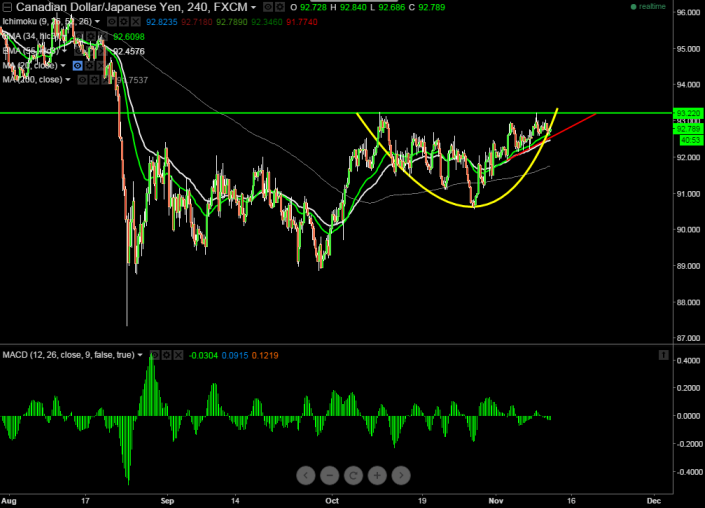
Task: Open settings gear for MA (20, close)
Action: click(x=89, y=66)
